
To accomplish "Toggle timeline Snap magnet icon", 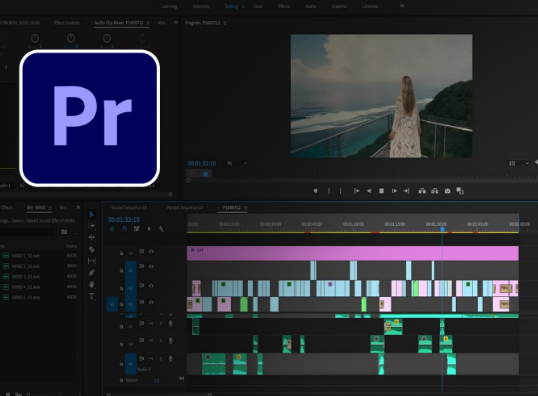I will pyautogui.click(x=124, y=229).
